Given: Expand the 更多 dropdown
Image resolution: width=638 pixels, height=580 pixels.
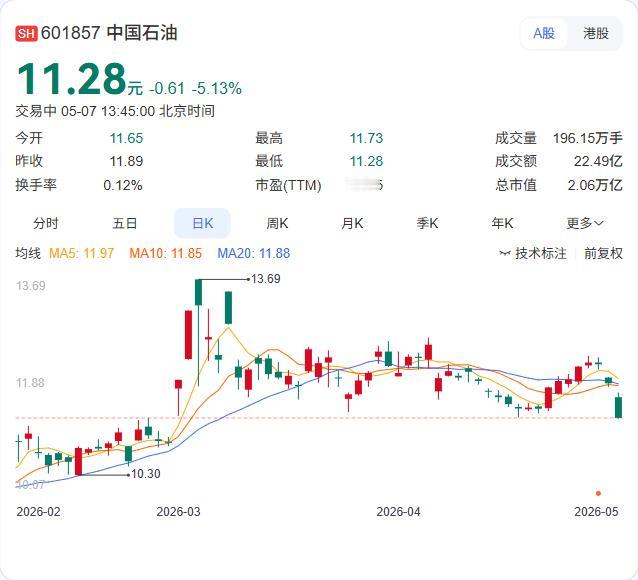Looking at the screenshot, I should pyautogui.click(x=585, y=223).
